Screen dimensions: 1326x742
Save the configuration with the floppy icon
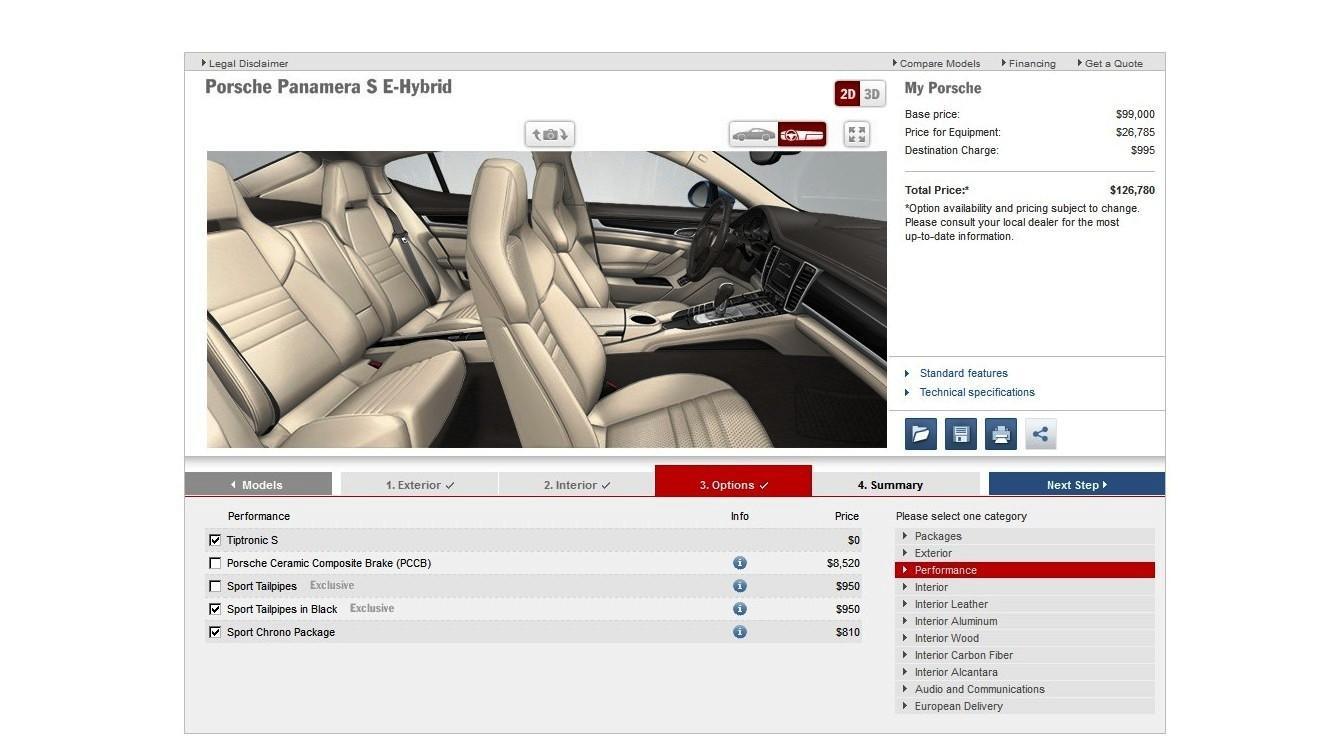pyautogui.click(x=961, y=434)
